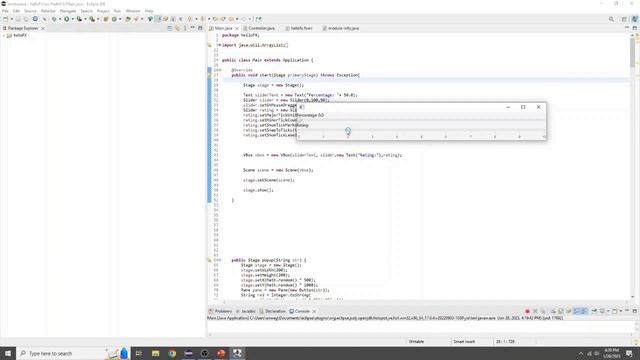
Task: Click the External Tools run icon
Action: click(92, 19)
